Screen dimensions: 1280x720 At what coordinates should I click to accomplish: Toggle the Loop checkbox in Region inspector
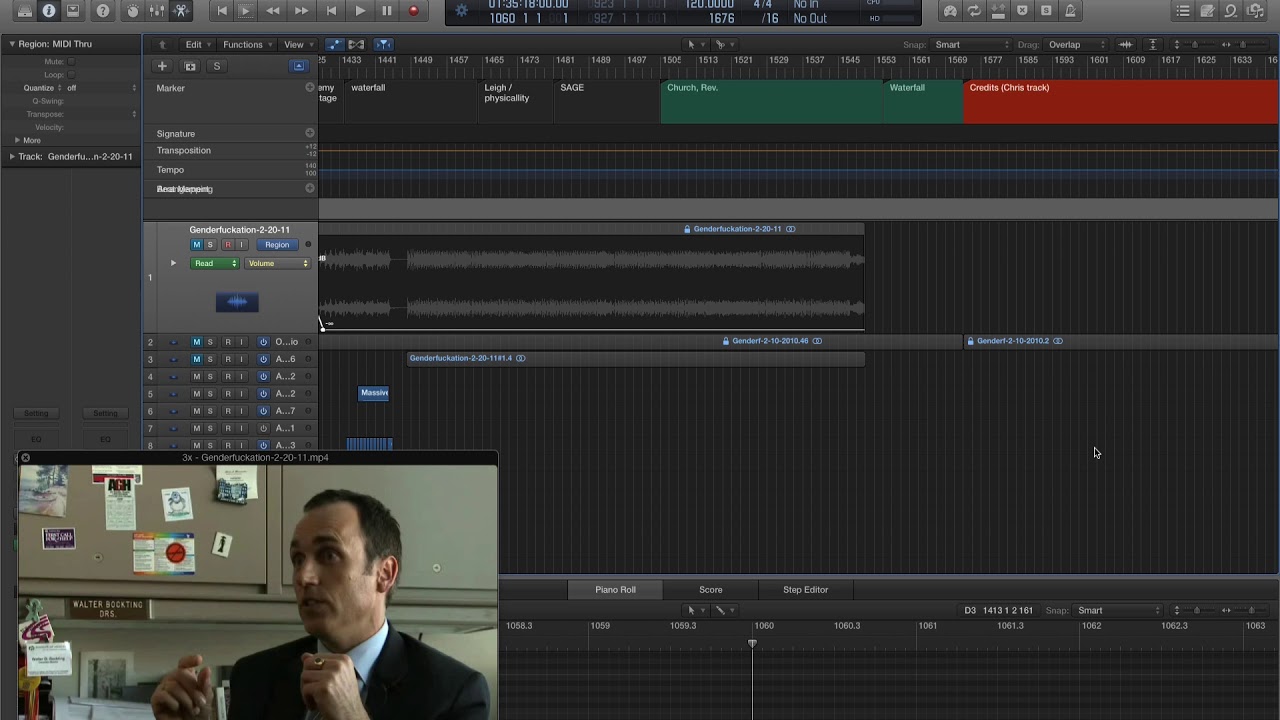[x=70, y=75]
